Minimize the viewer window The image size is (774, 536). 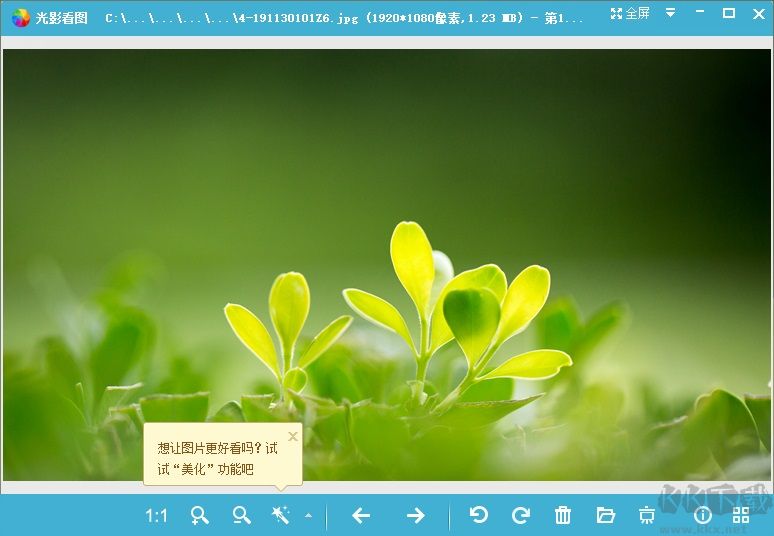699,12
